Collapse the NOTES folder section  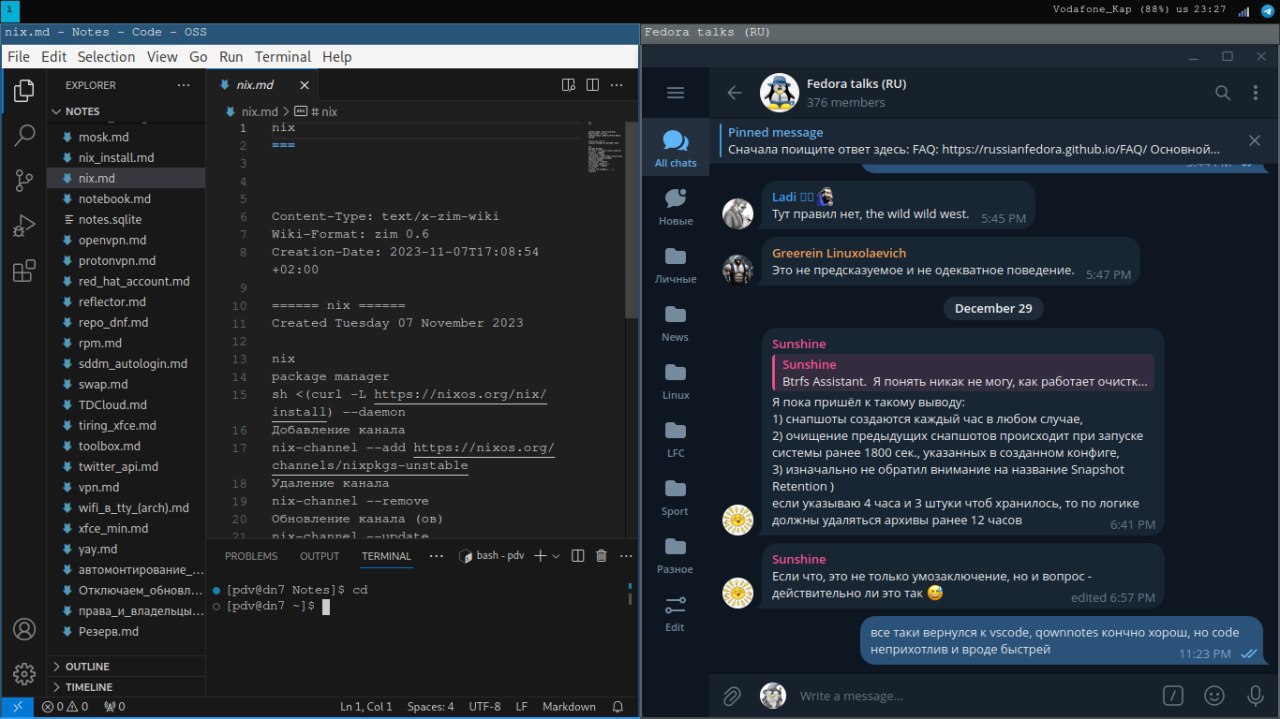[x=125, y=111]
